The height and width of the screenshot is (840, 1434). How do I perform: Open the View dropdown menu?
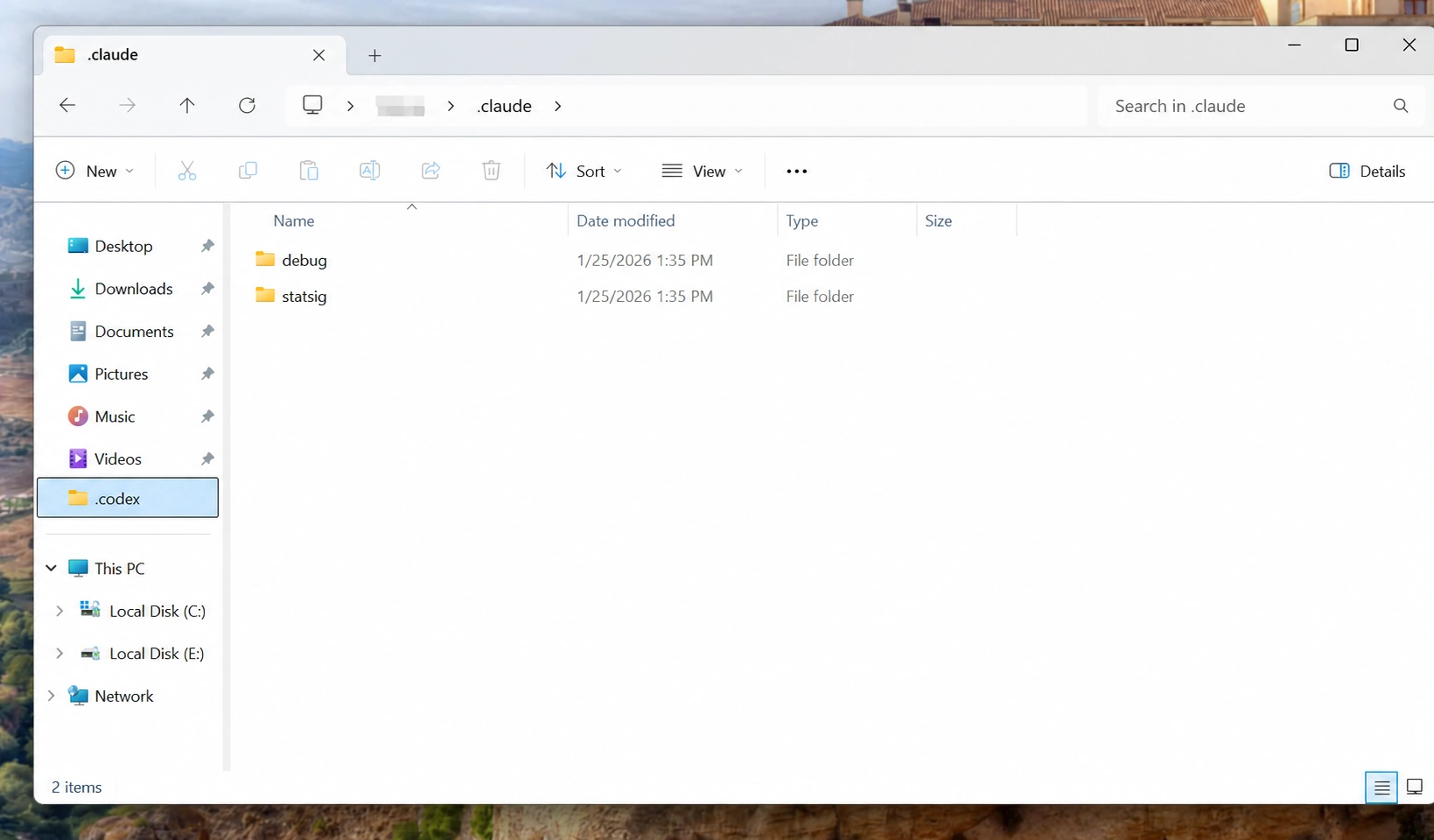(x=703, y=171)
